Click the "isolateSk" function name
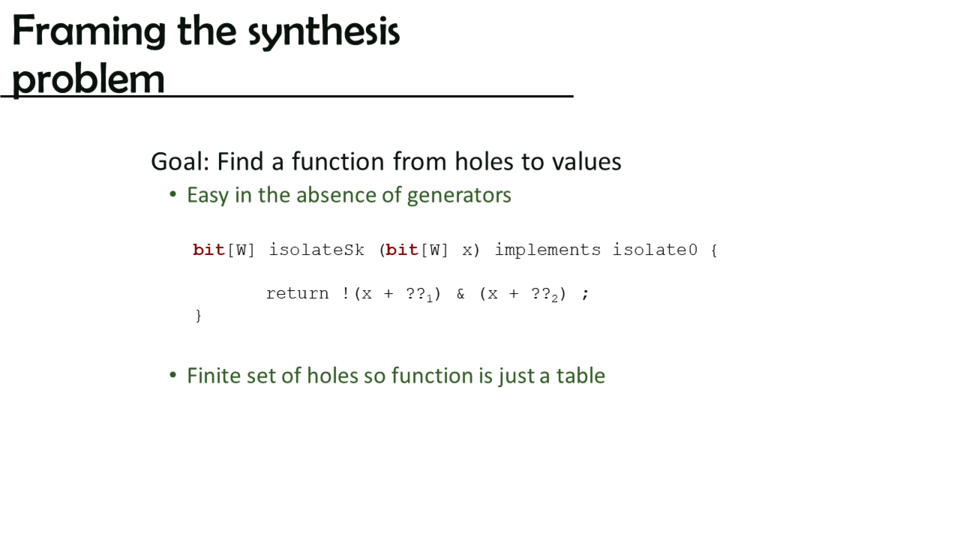The width and height of the screenshot is (960, 540). coord(316,250)
